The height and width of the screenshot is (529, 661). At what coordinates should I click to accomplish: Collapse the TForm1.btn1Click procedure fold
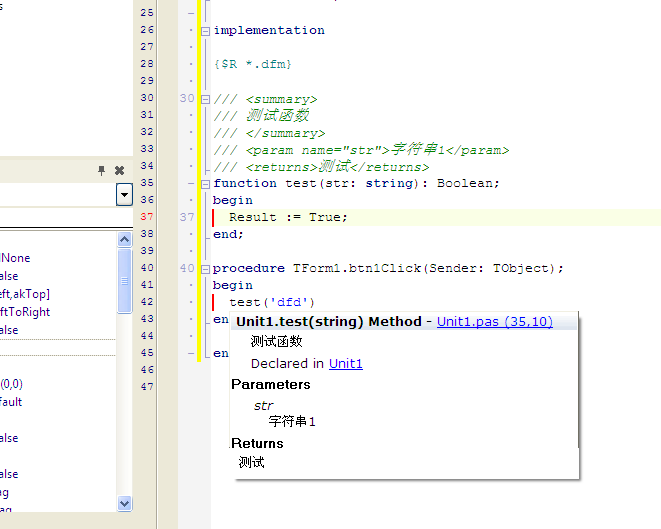tap(206, 269)
